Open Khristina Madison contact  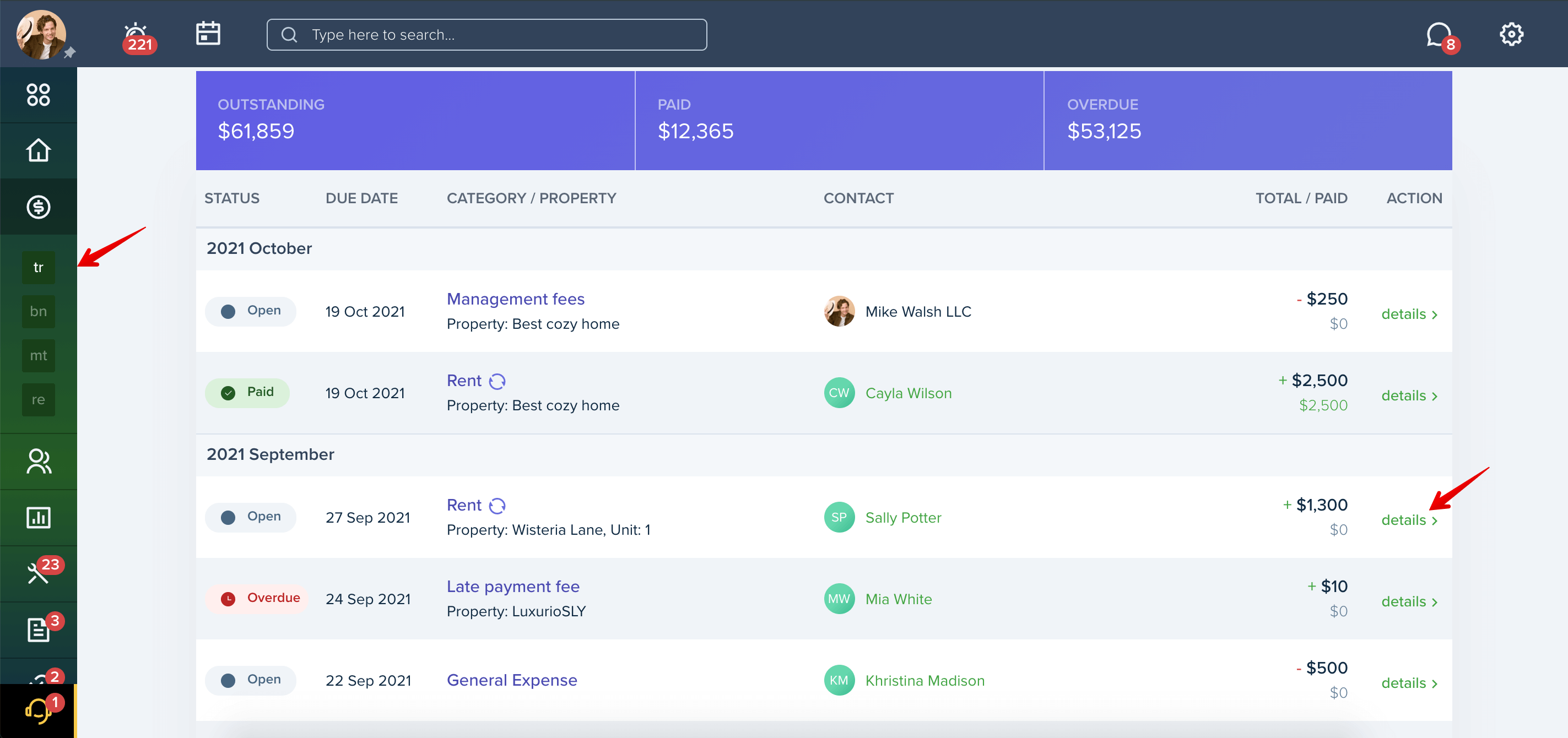click(x=924, y=681)
